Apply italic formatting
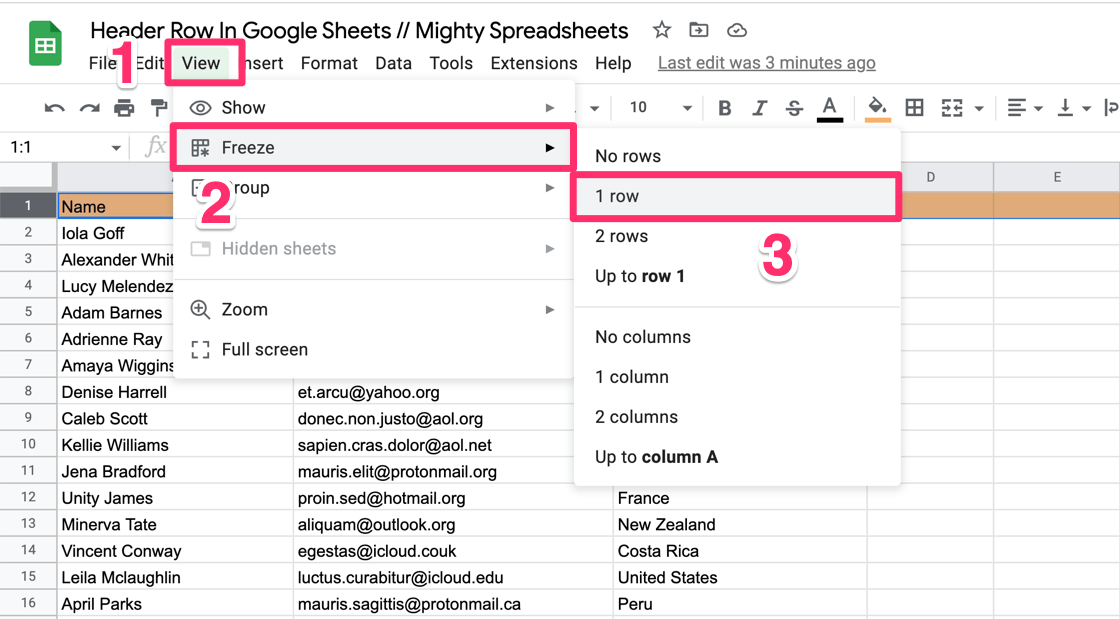This screenshot has width=1120, height=619. tap(759, 107)
